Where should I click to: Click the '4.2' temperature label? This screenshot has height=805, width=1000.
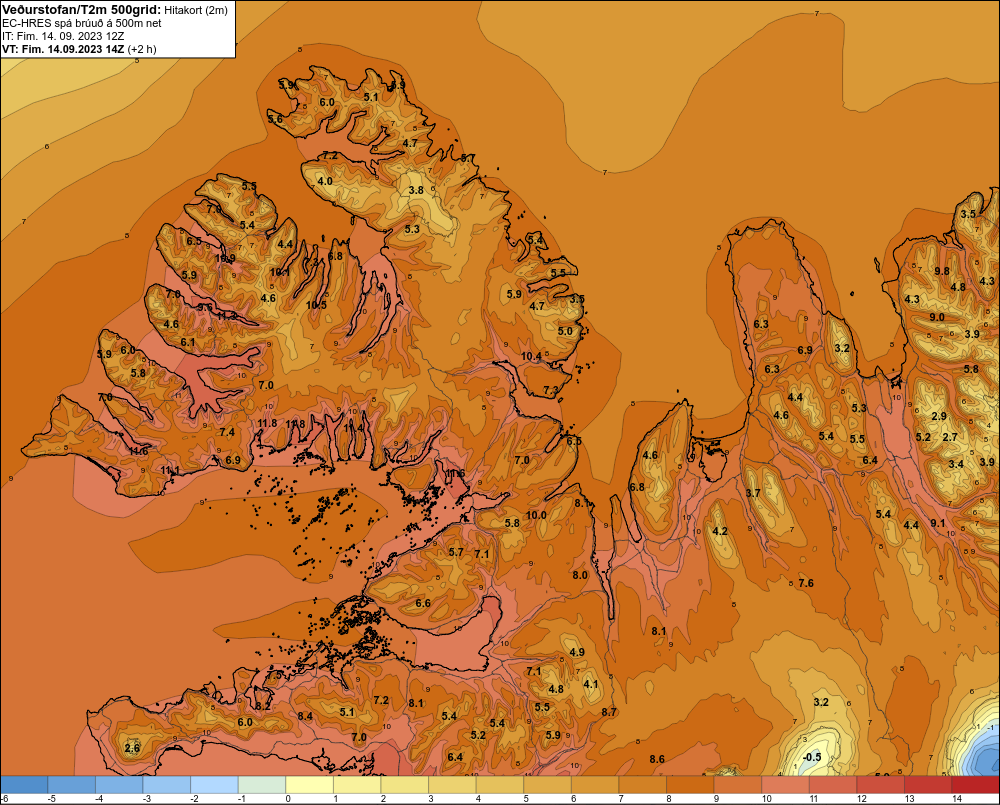[x=720, y=531]
